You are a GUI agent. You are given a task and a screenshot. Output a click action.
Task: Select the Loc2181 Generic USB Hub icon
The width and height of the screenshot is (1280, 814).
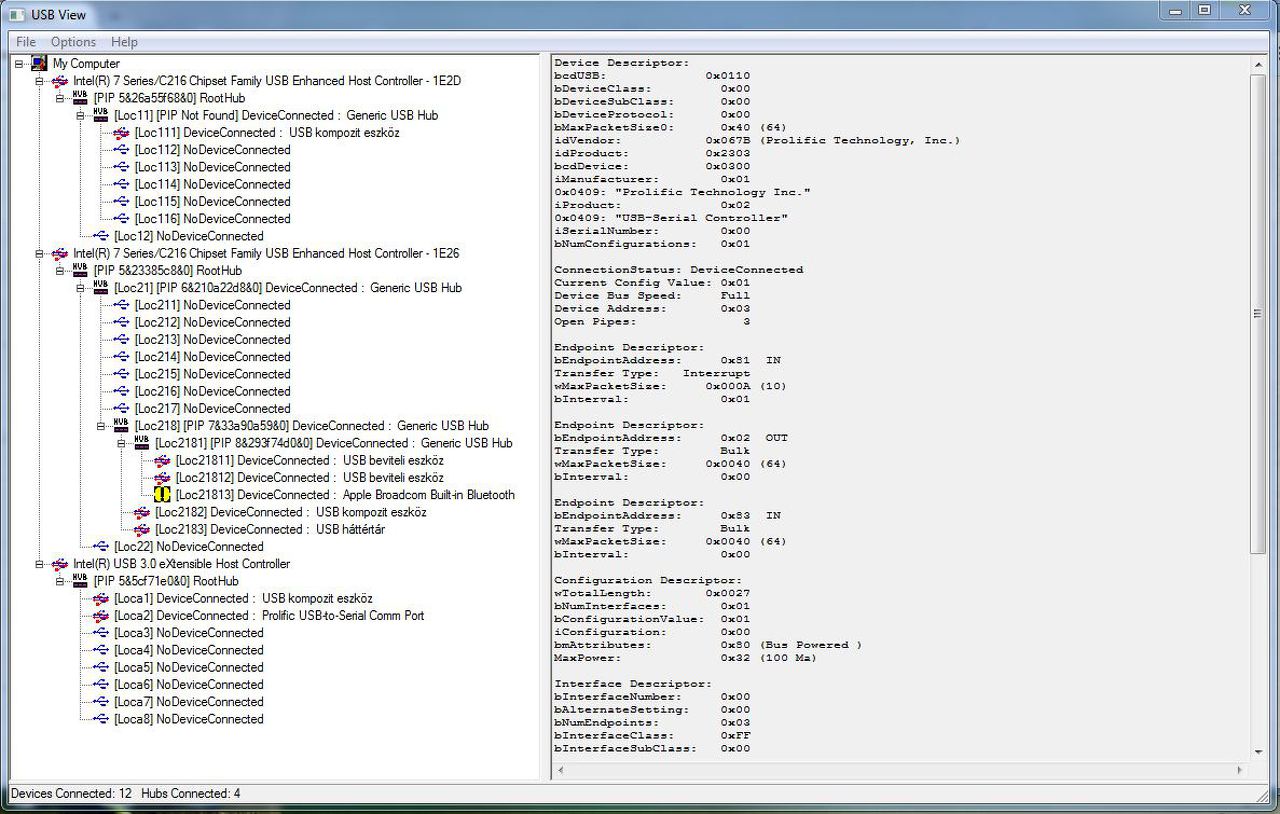(x=142, y=443)
